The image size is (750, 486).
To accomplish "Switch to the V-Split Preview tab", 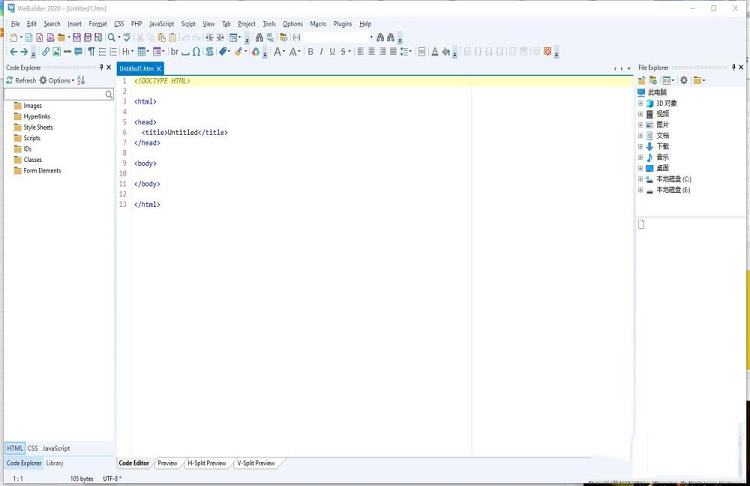I will 256,463.
